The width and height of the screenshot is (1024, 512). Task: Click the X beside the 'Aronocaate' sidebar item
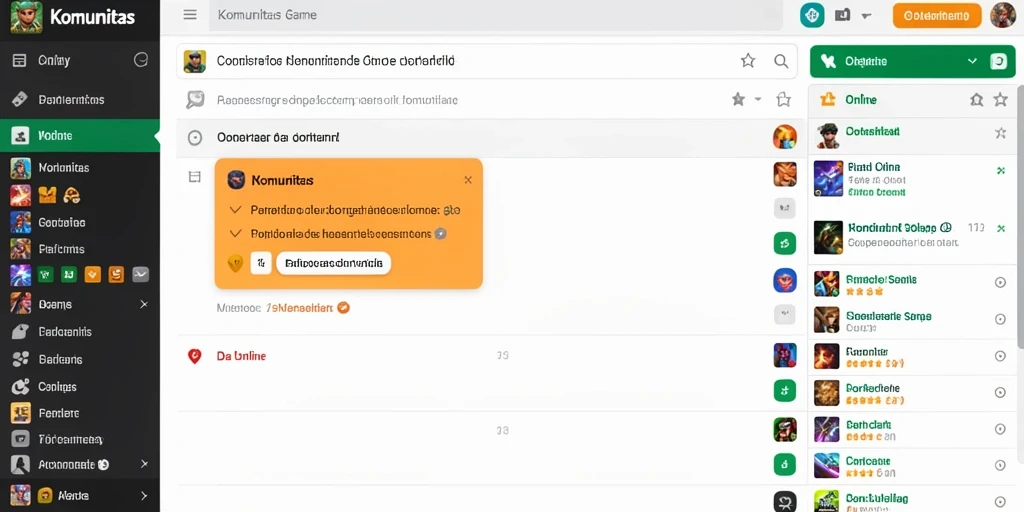tap(144, 464)
